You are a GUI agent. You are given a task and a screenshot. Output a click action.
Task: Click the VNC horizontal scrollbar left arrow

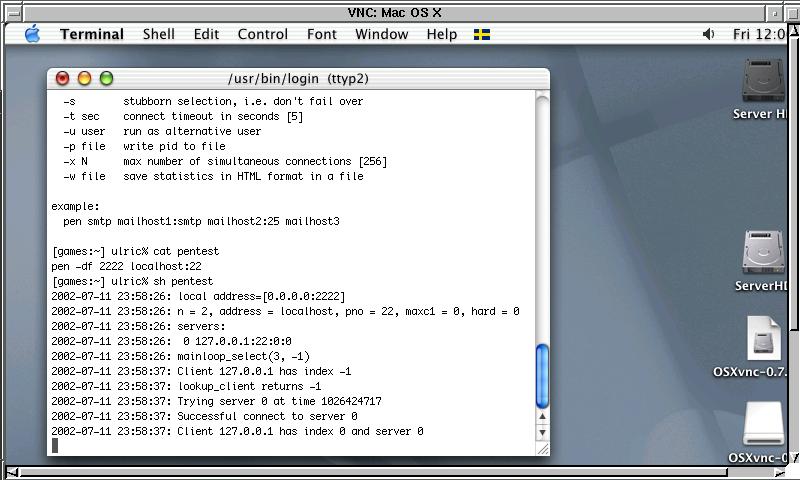[x=12, y=473]
